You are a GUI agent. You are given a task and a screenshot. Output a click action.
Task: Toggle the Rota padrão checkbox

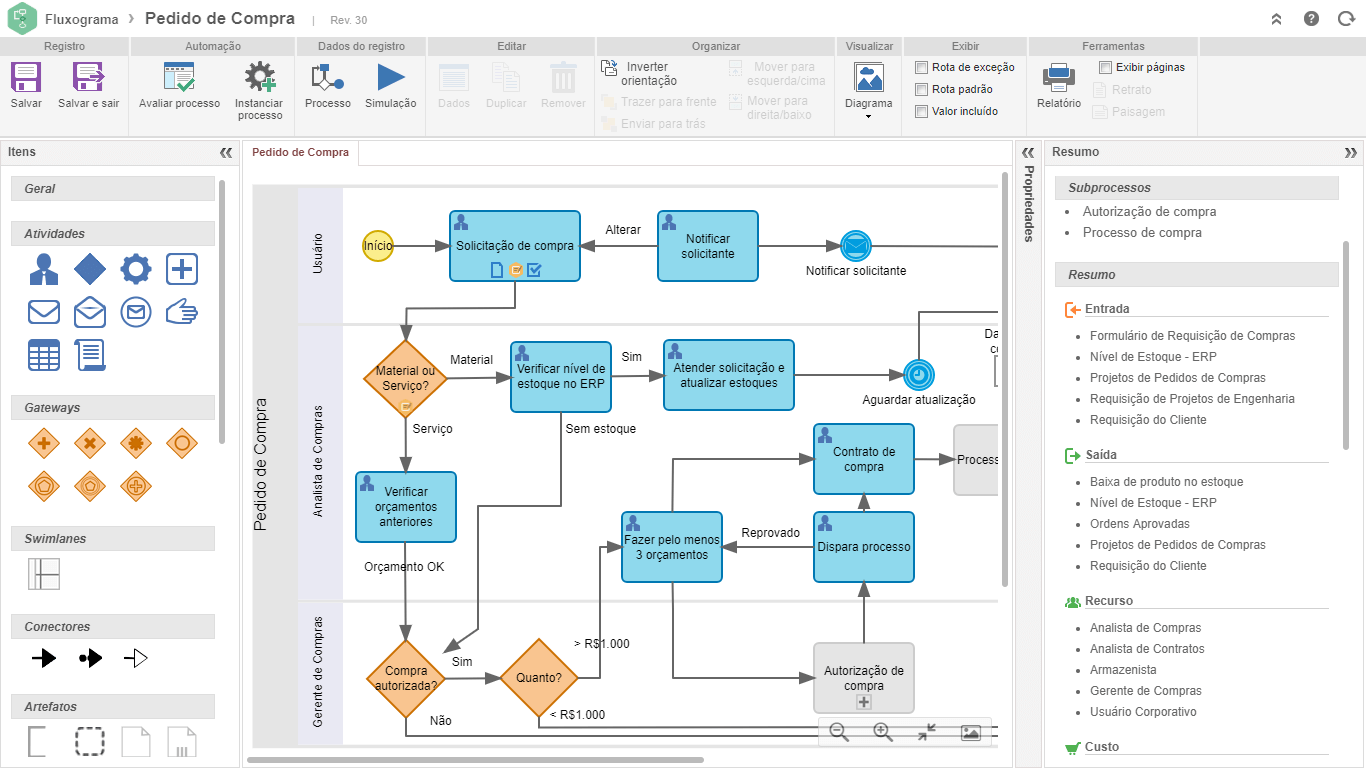pyautogui.click(x=922, y=89)
